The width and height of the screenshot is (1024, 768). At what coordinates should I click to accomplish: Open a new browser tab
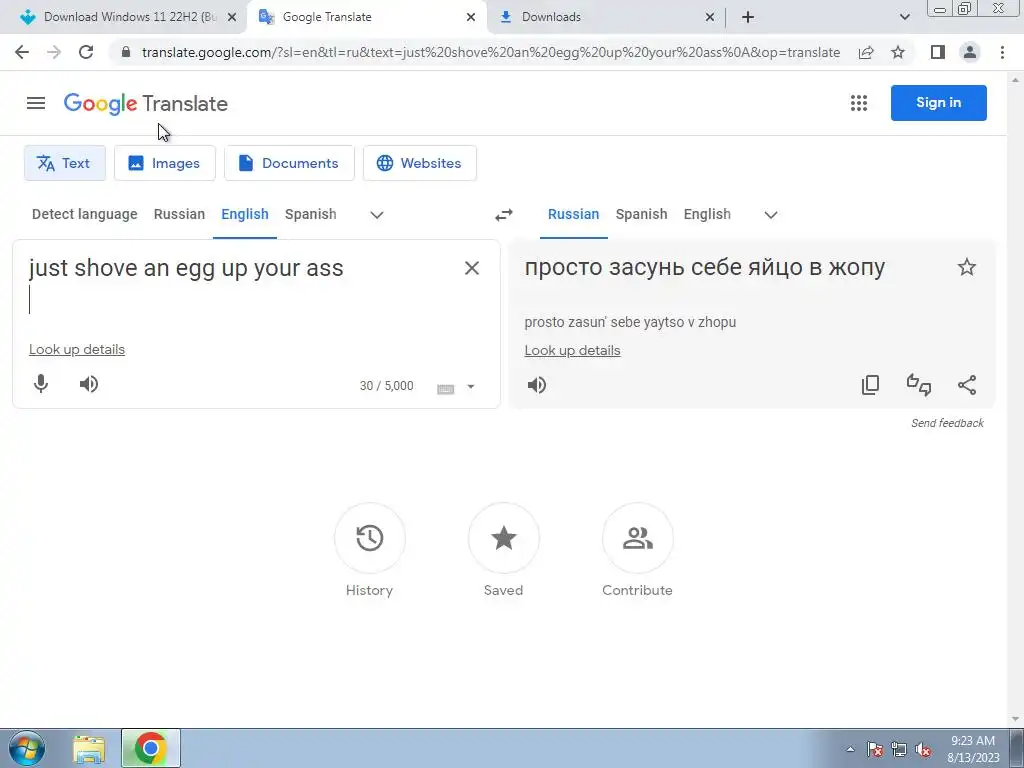pos(748,17)
